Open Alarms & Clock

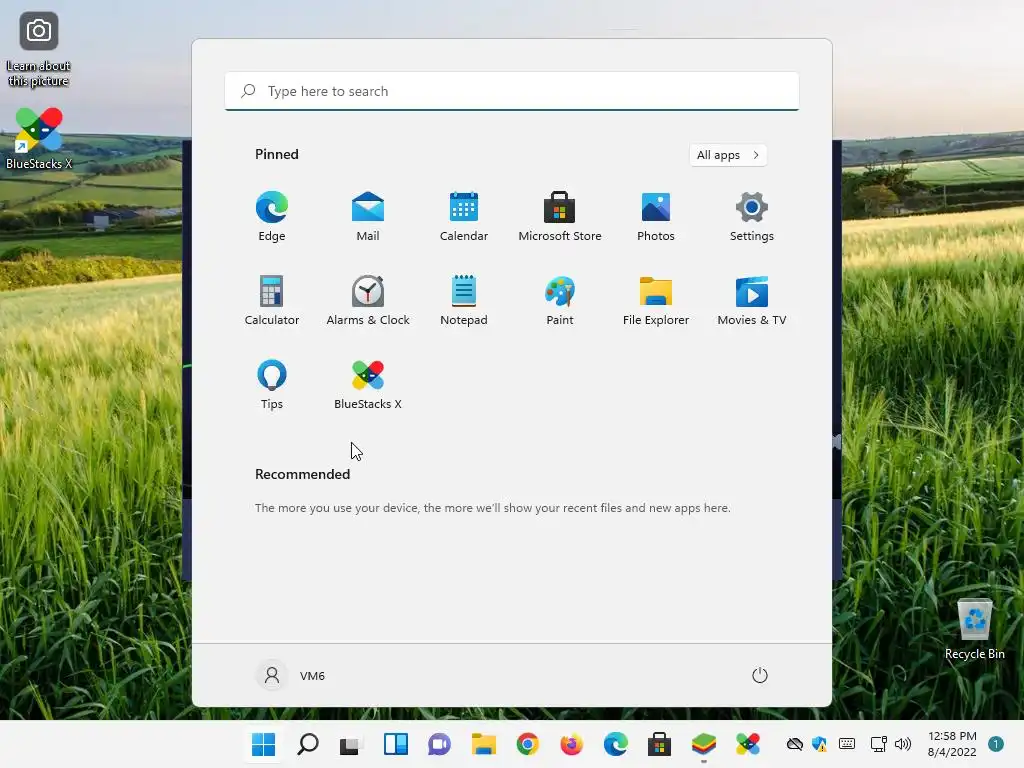[368, 300]
